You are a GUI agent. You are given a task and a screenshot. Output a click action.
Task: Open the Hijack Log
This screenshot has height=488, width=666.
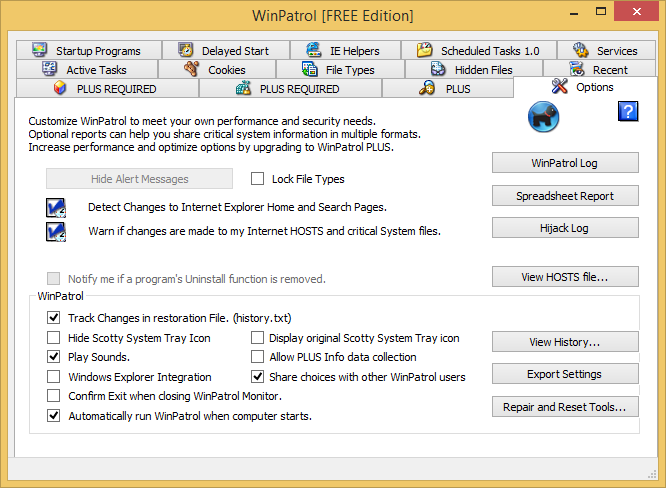coord(565,228)
